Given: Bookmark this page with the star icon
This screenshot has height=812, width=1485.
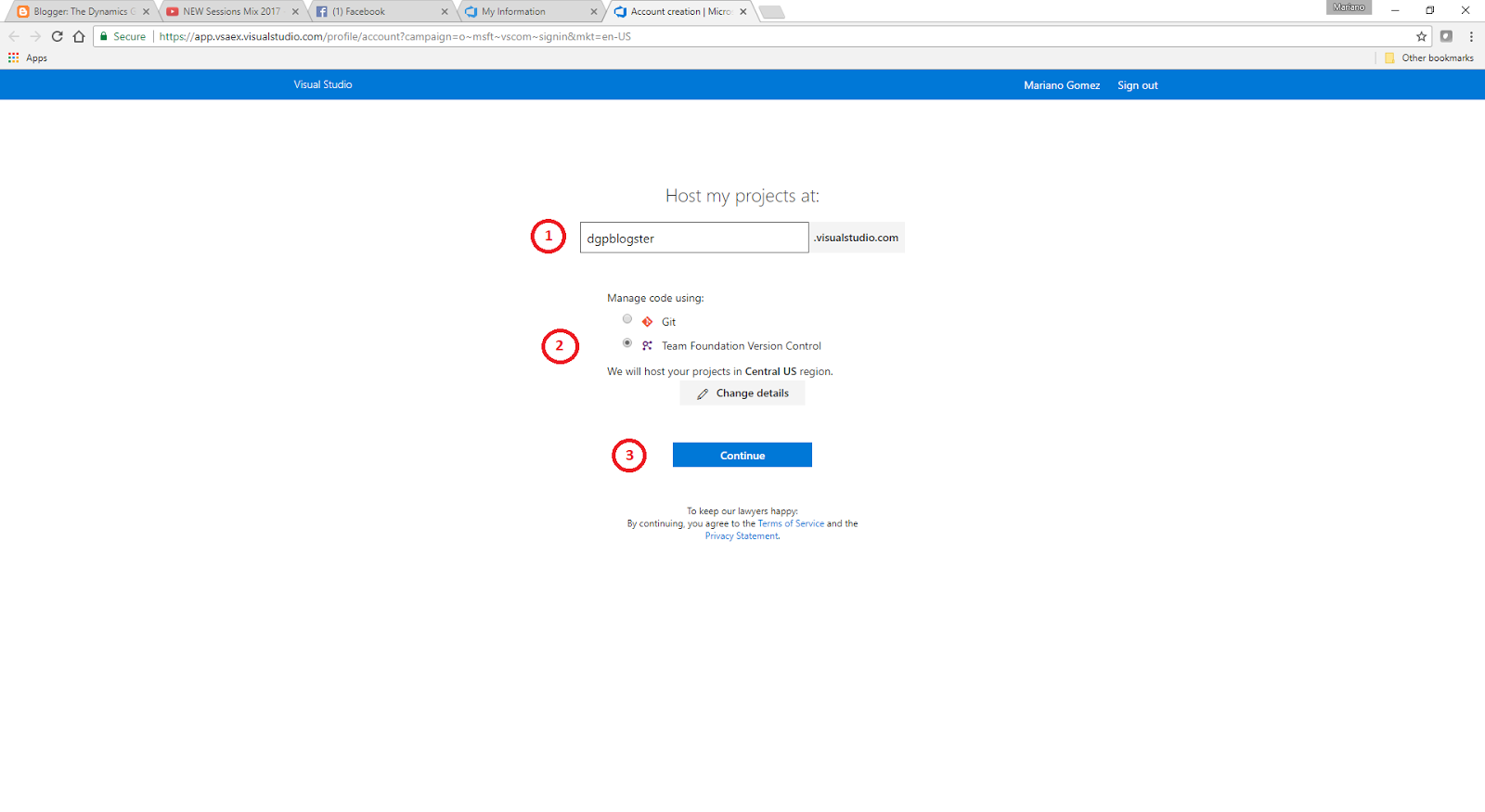Looking at the screenshot, I should pos(1421,36).
